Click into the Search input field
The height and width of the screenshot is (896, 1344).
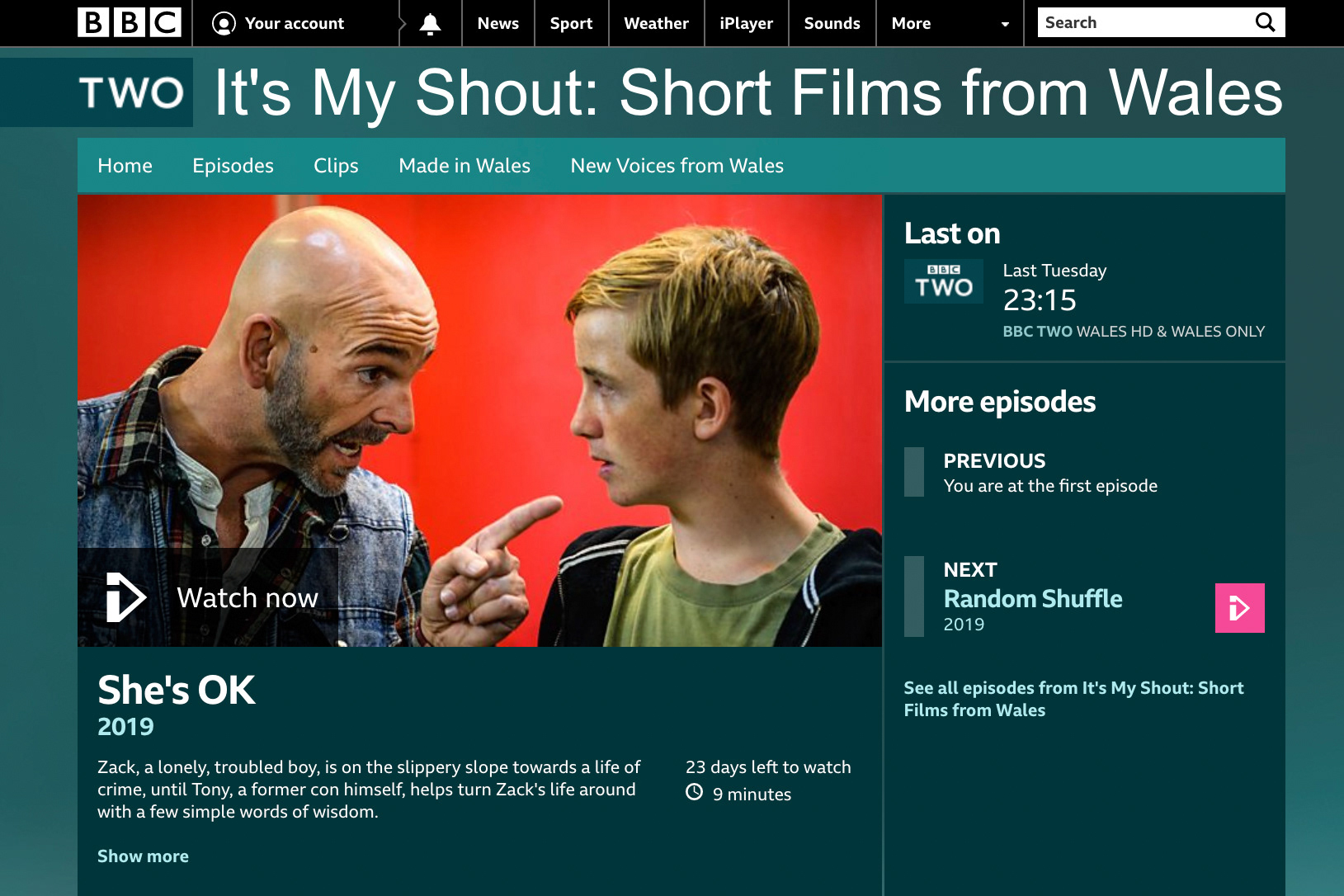coord(1144,23)
